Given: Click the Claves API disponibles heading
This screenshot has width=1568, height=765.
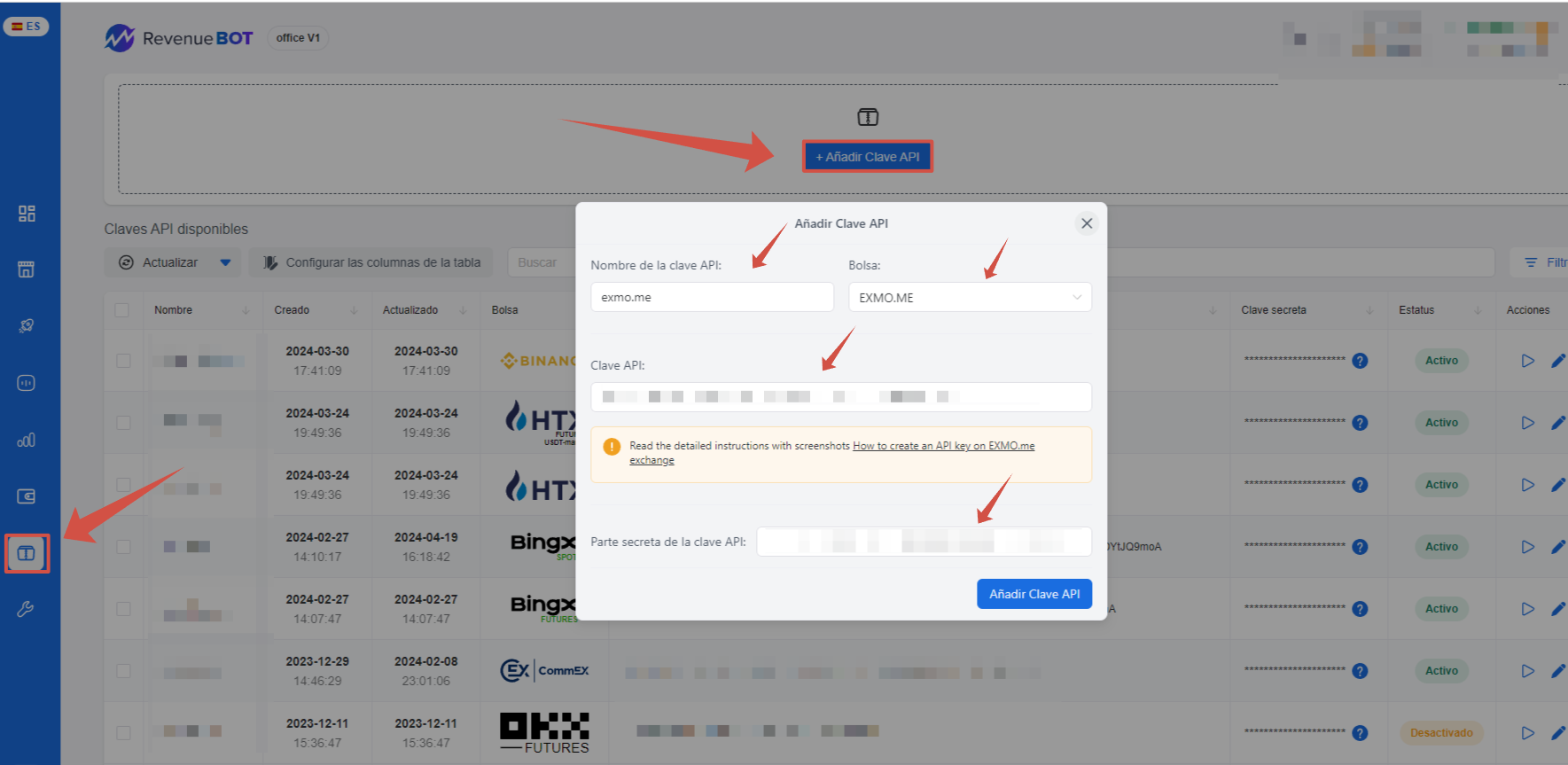Looking at the screenshot, I should (176, 229).
